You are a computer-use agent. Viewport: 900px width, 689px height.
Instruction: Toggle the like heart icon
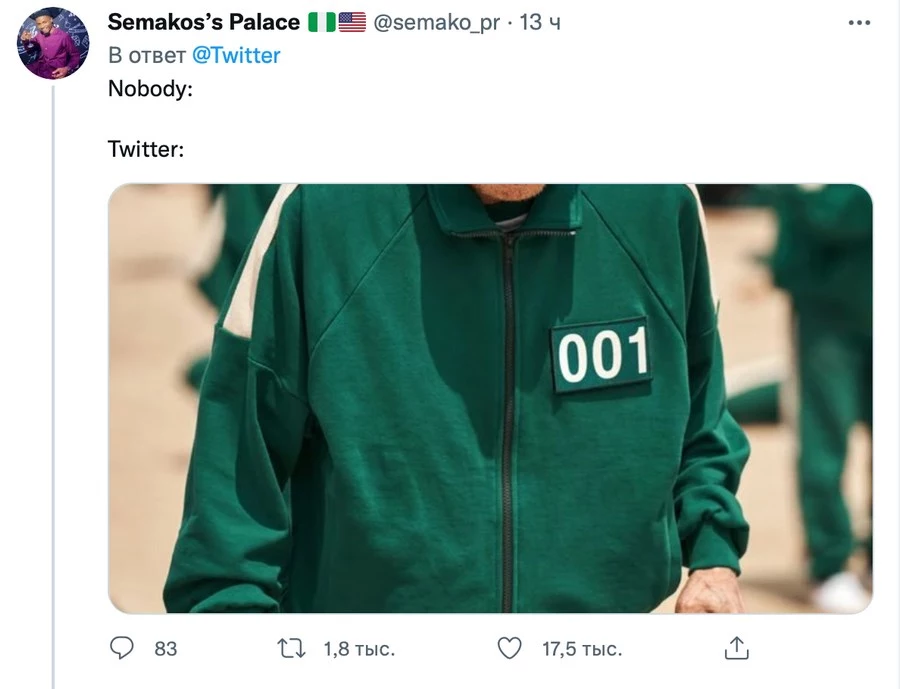(x=510, y=649)
